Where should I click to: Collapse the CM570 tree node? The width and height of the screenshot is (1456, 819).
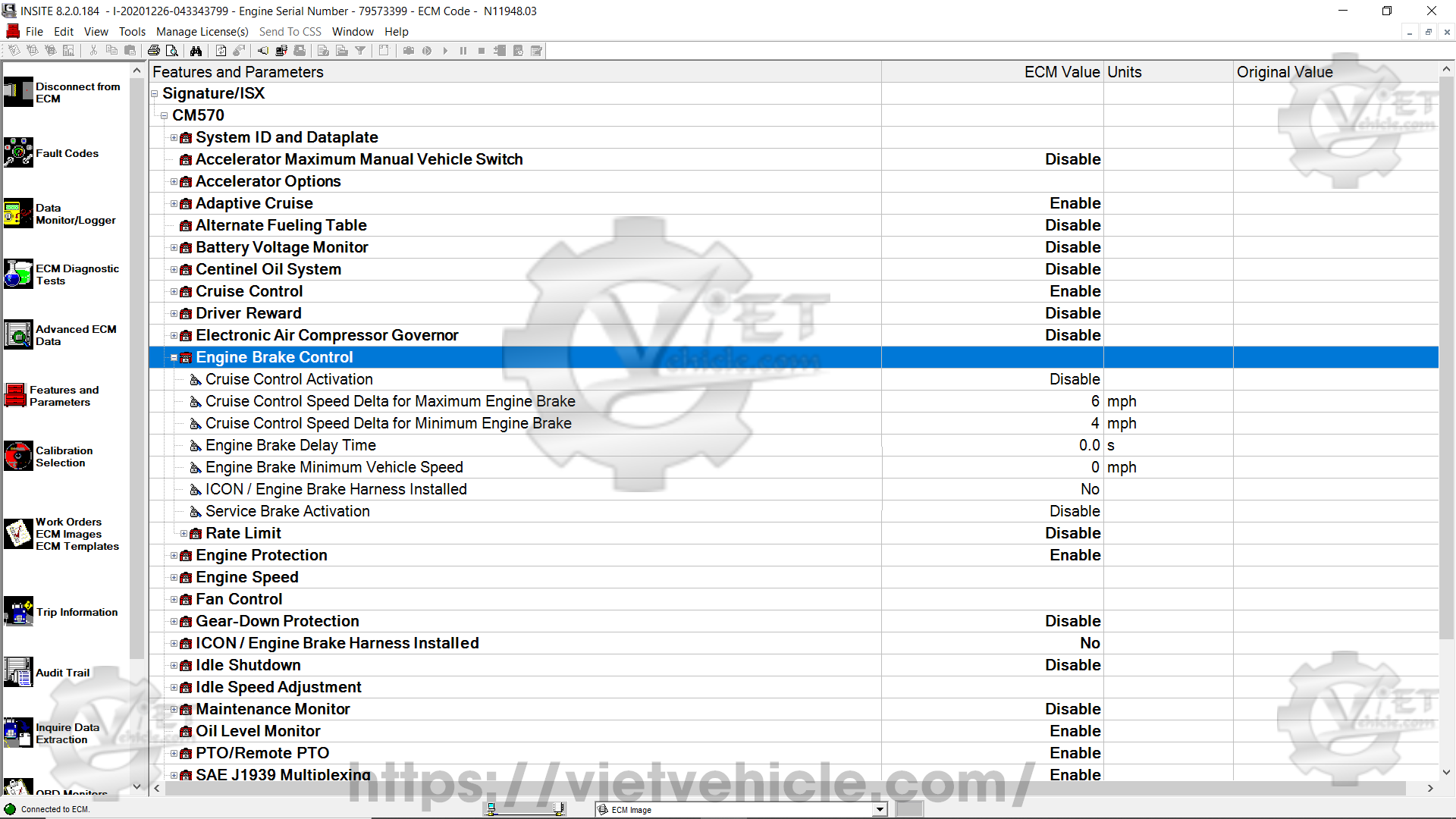tap(164, 115)
